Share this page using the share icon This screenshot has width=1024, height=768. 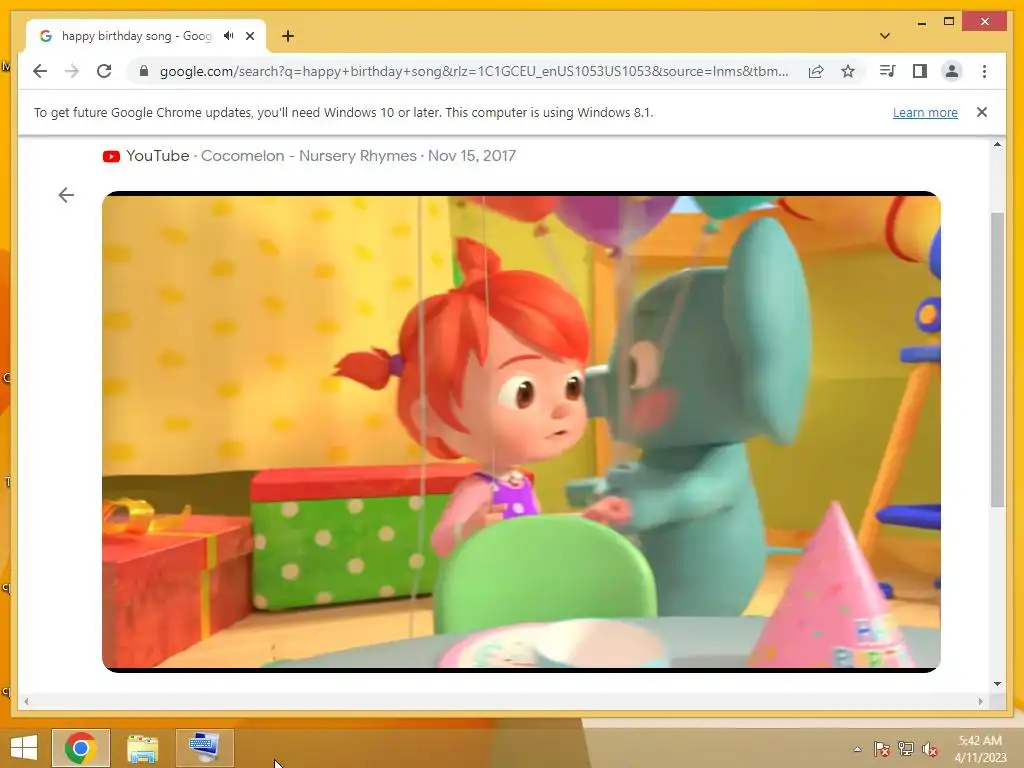click(x=816, y=71)
